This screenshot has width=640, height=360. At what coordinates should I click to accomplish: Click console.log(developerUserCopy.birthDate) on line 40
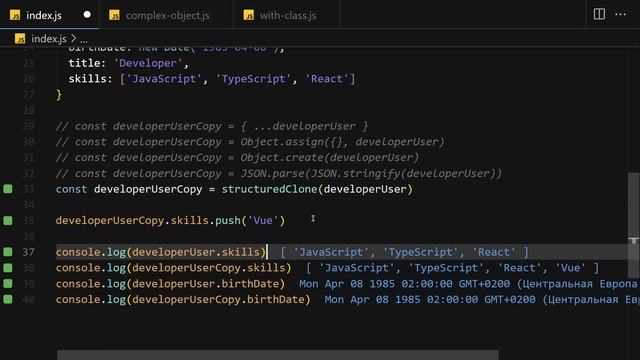coord(183,300)
